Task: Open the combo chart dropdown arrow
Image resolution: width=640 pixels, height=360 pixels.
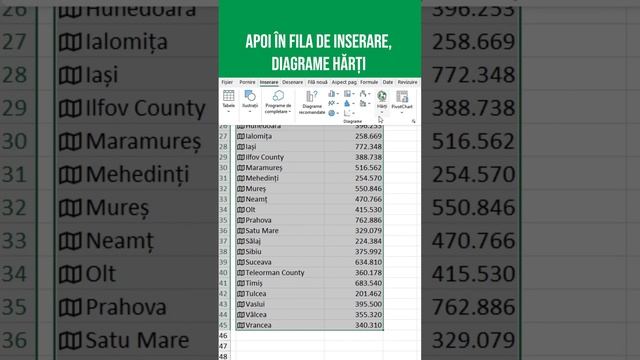Action: pyautogui.click(x=369, y=103)
